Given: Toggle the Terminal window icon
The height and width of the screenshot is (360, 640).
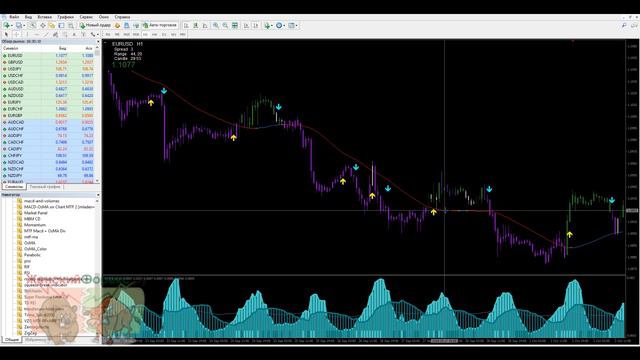Looking at the screenshot, I should click(x=61, y=25).
